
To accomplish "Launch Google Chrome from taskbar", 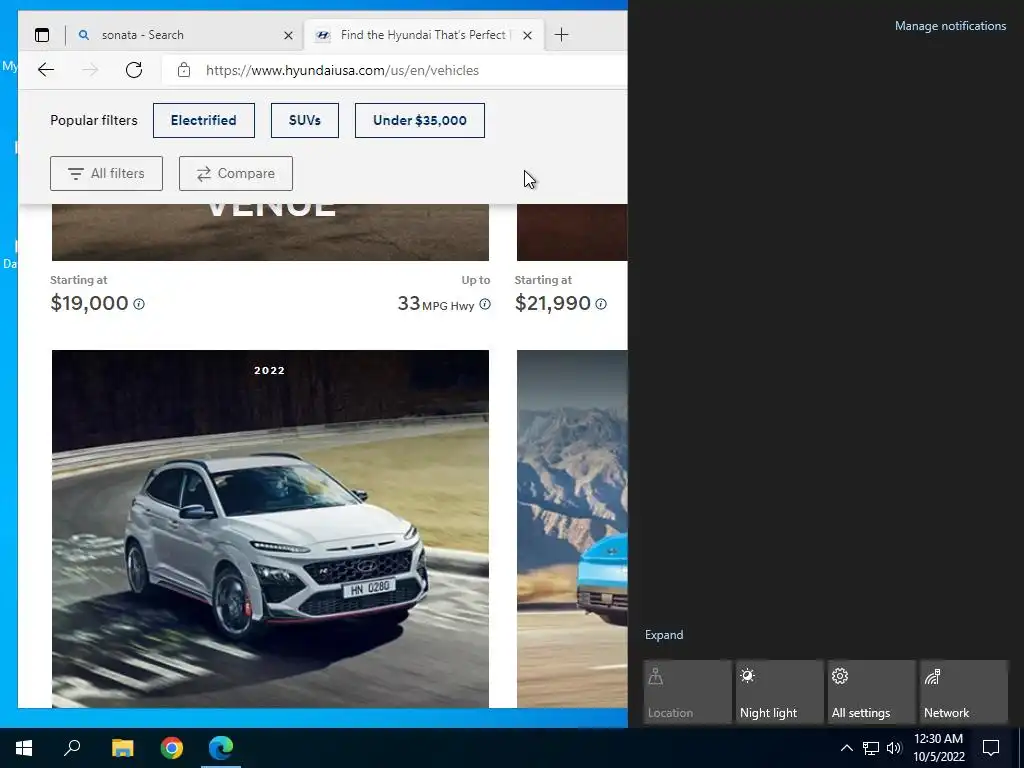I will tap(172, 748).
